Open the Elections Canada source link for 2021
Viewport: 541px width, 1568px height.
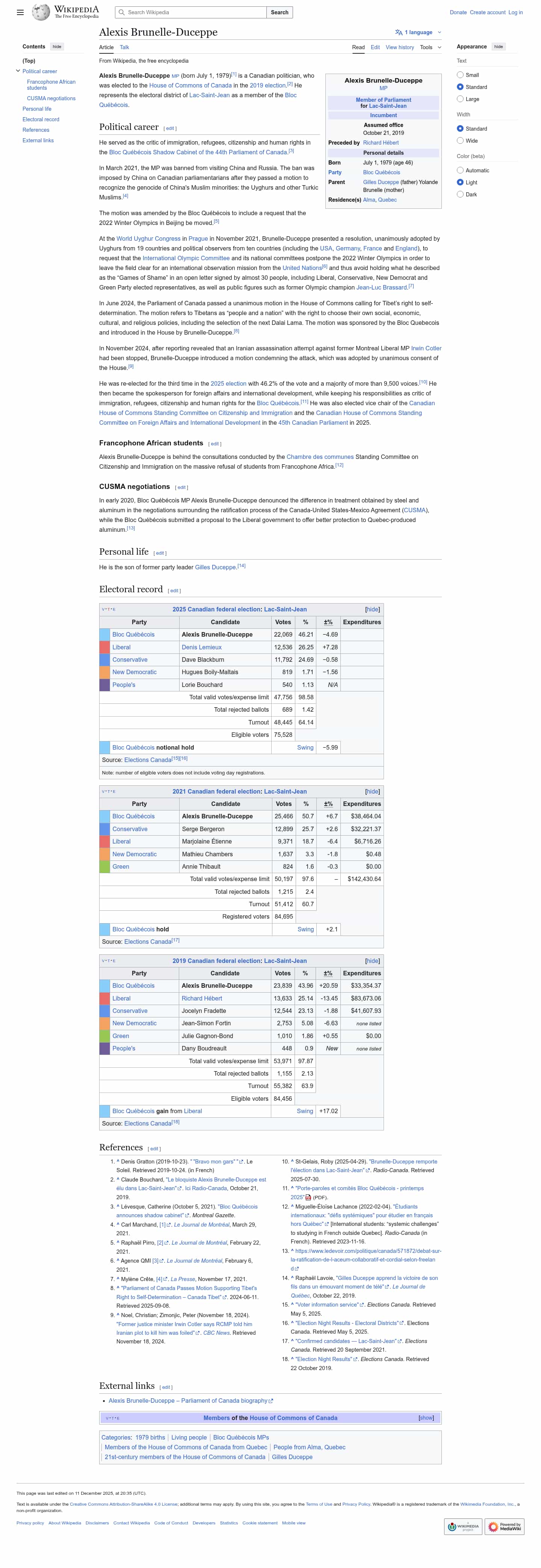[148, 942]
